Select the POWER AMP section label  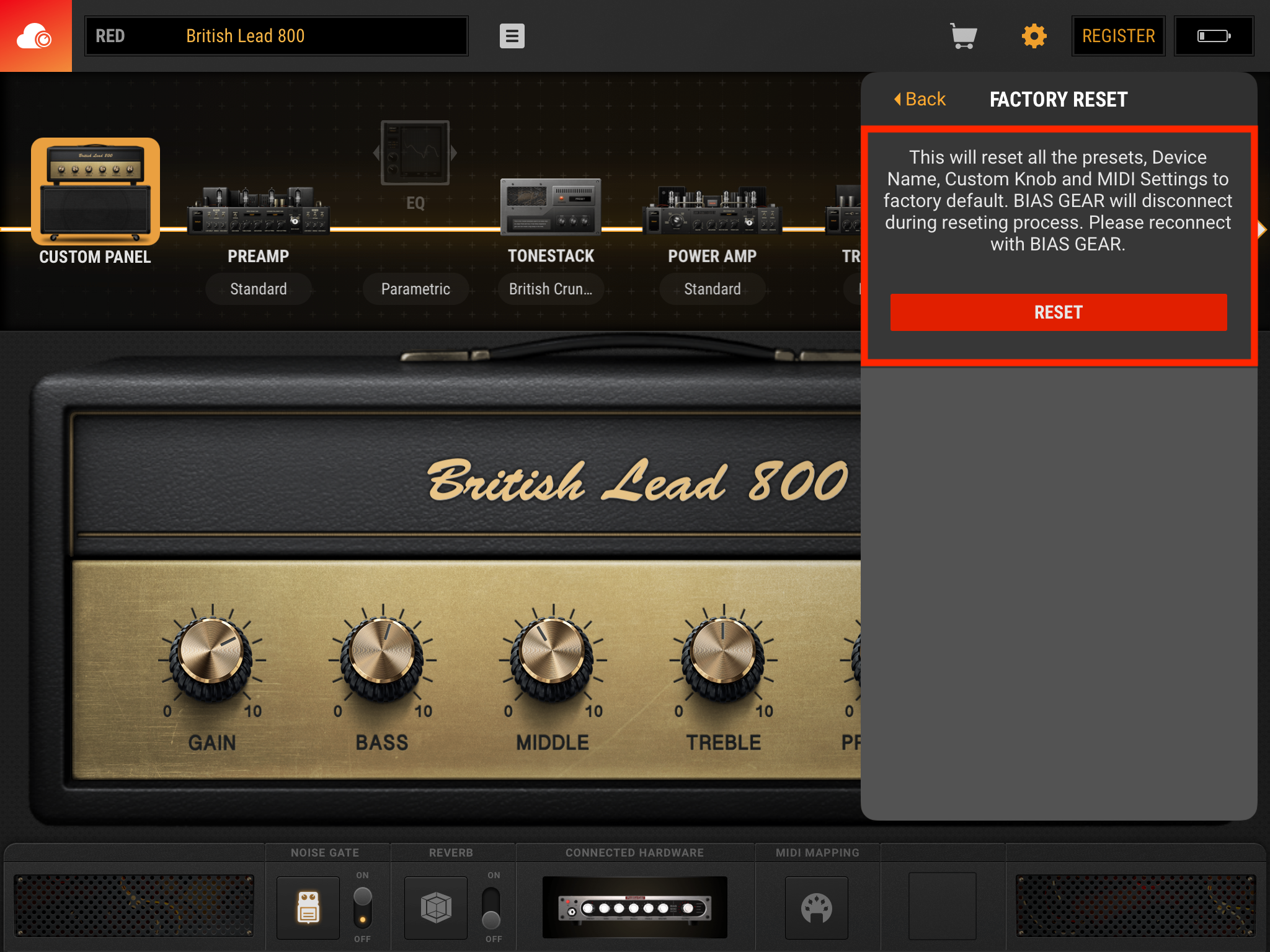pos(713,256)
